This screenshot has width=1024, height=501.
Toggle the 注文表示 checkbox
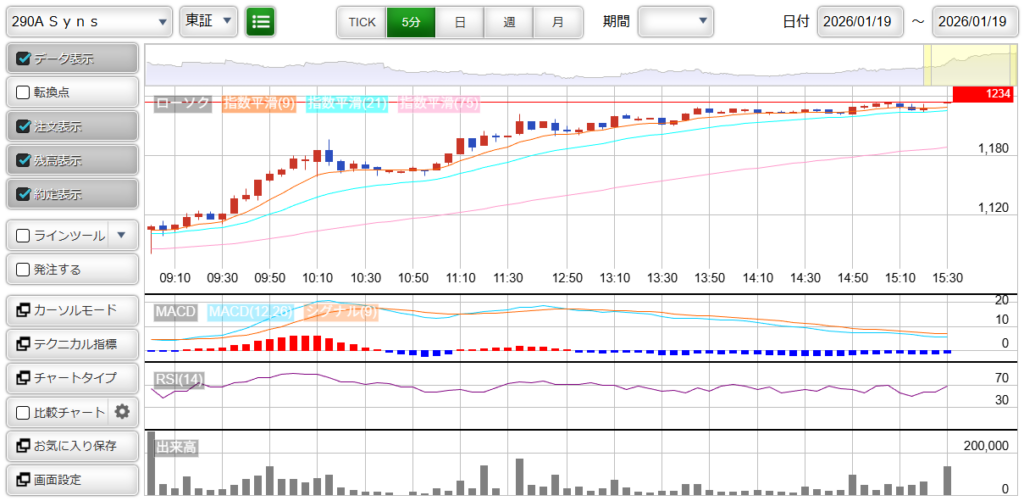[x=25, y=126]
